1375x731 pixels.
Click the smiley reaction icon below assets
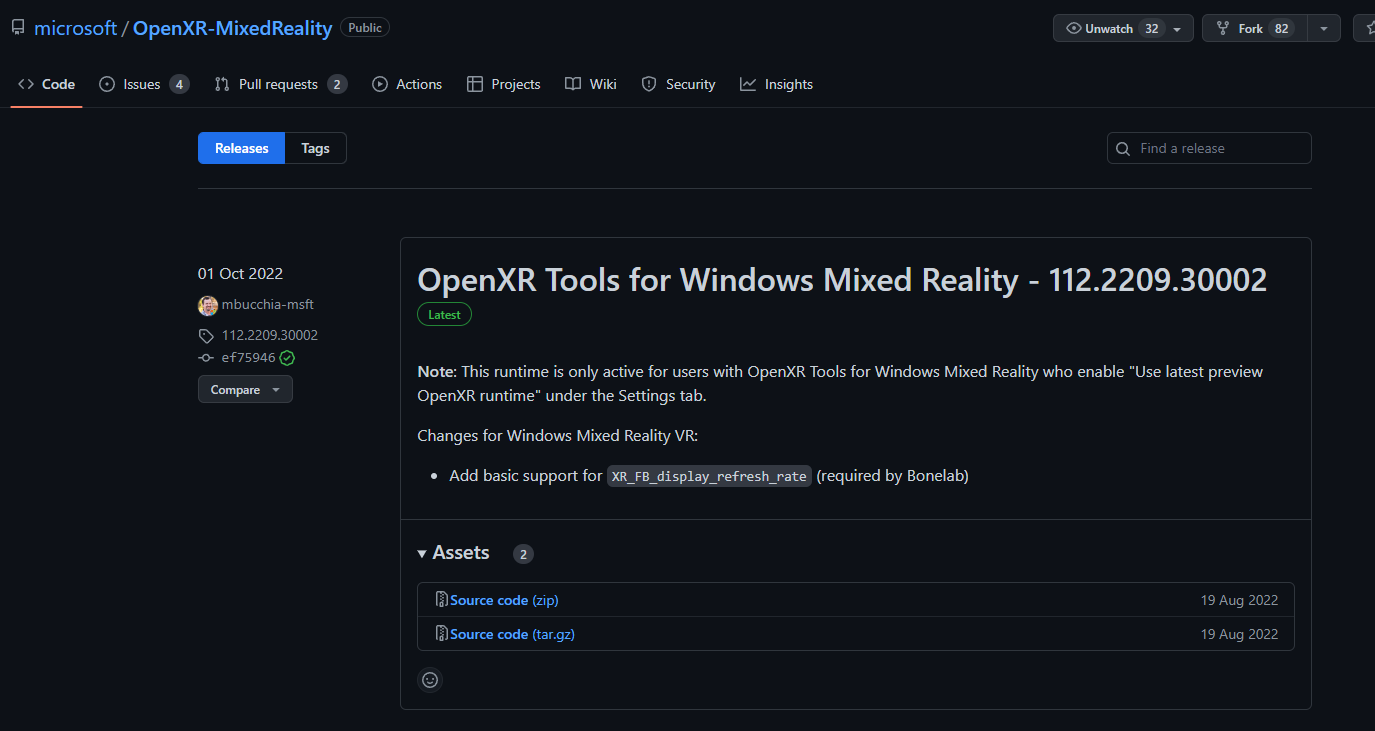click(x=430, y=680)
